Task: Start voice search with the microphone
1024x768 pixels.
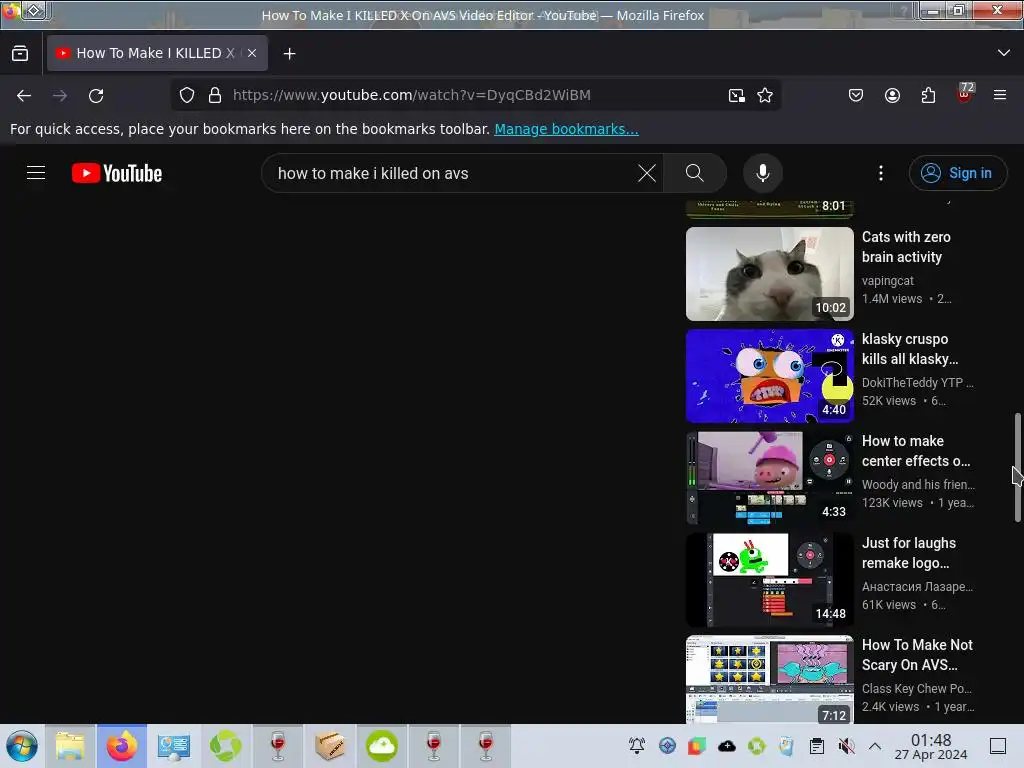Action: click(x=763, y=173)
